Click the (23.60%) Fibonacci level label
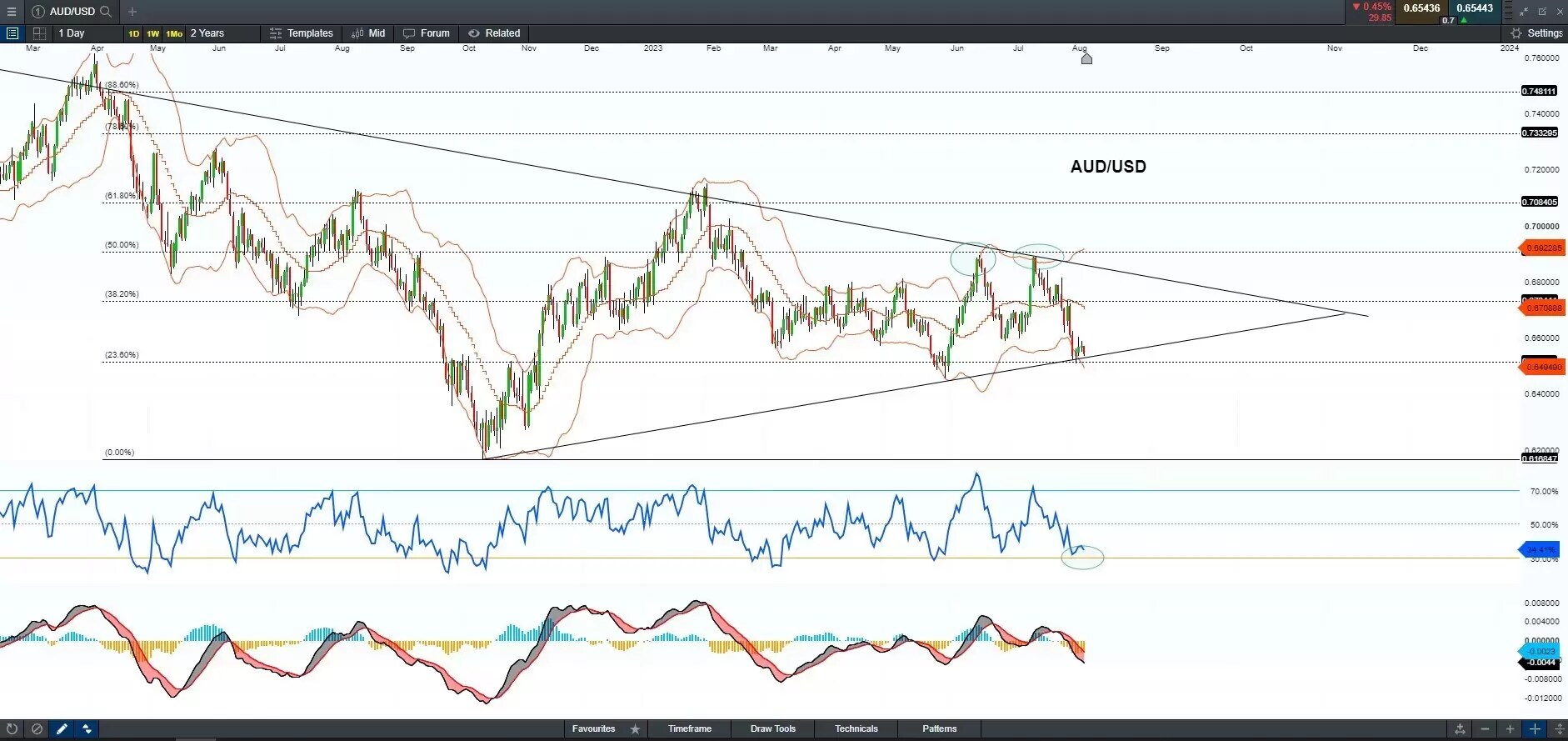1568x741 pixels. coord(122,355)
